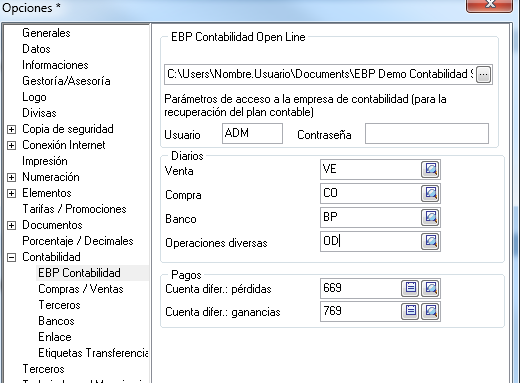Select Compras / Ventas under Contabilidad

[x=81, y=289]
